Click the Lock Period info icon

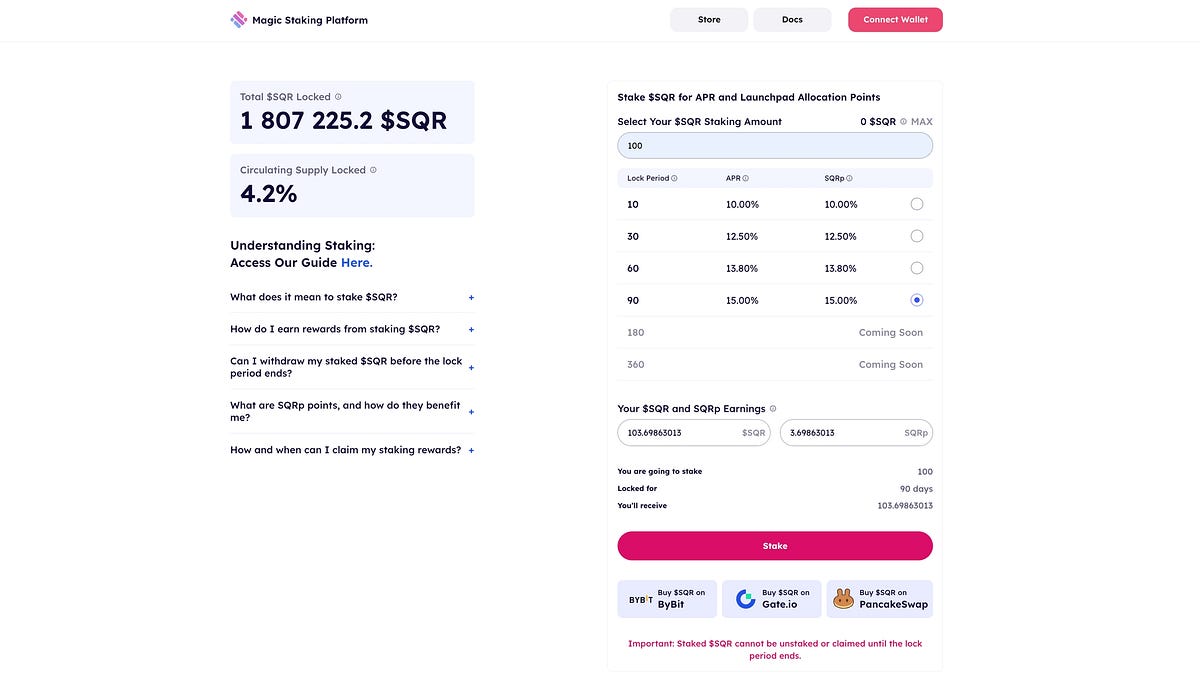coord(674,178)
